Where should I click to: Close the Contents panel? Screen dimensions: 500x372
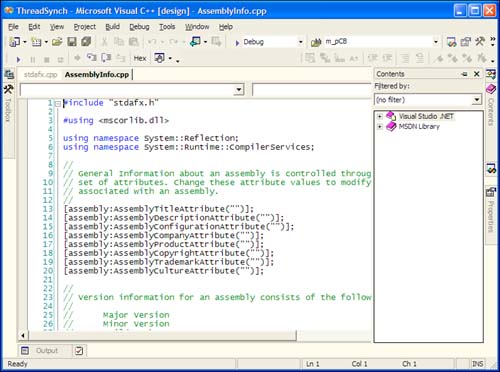click(477, 74)
